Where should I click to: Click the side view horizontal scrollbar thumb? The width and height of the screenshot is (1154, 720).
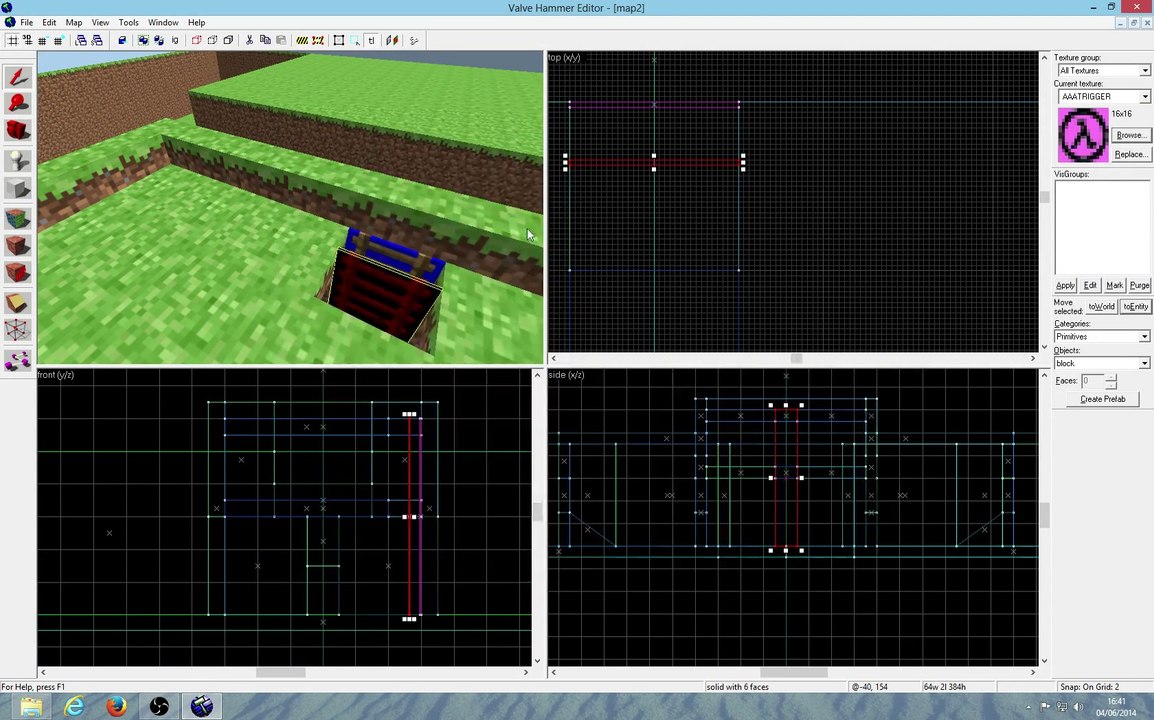(793, 672)
